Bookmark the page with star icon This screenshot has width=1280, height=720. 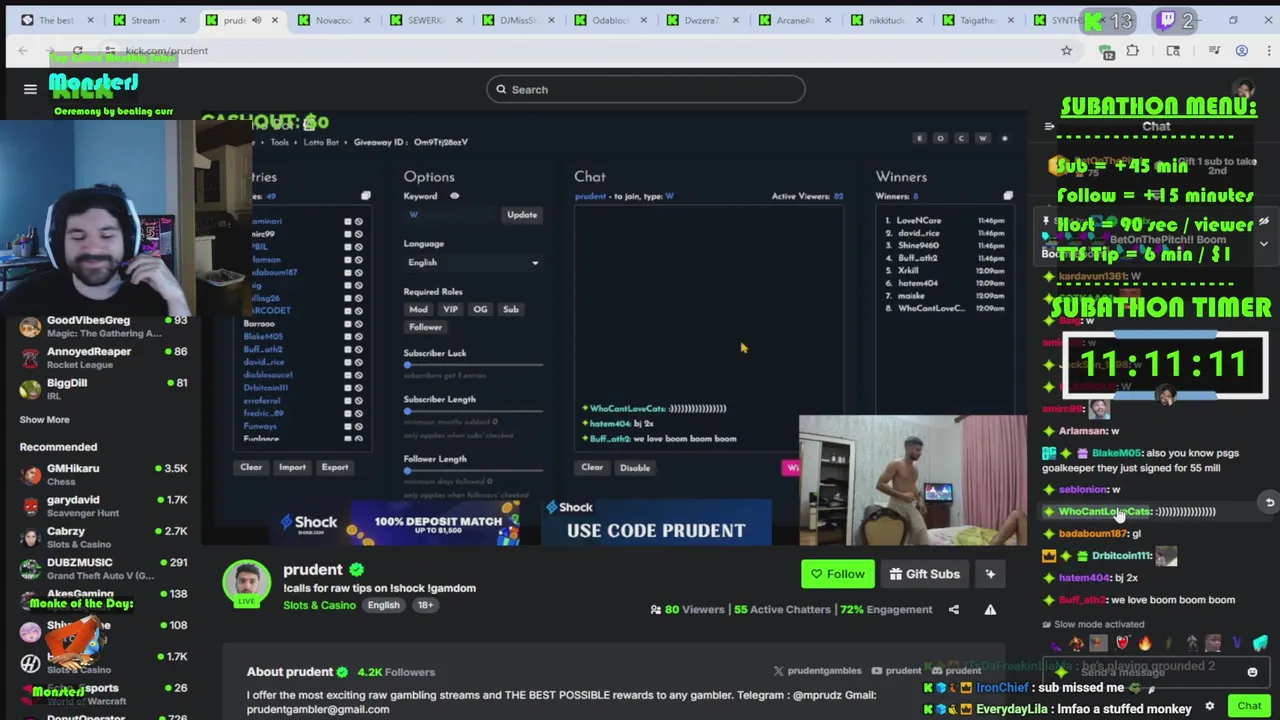pyautogui.click(x=1066, y=50)
